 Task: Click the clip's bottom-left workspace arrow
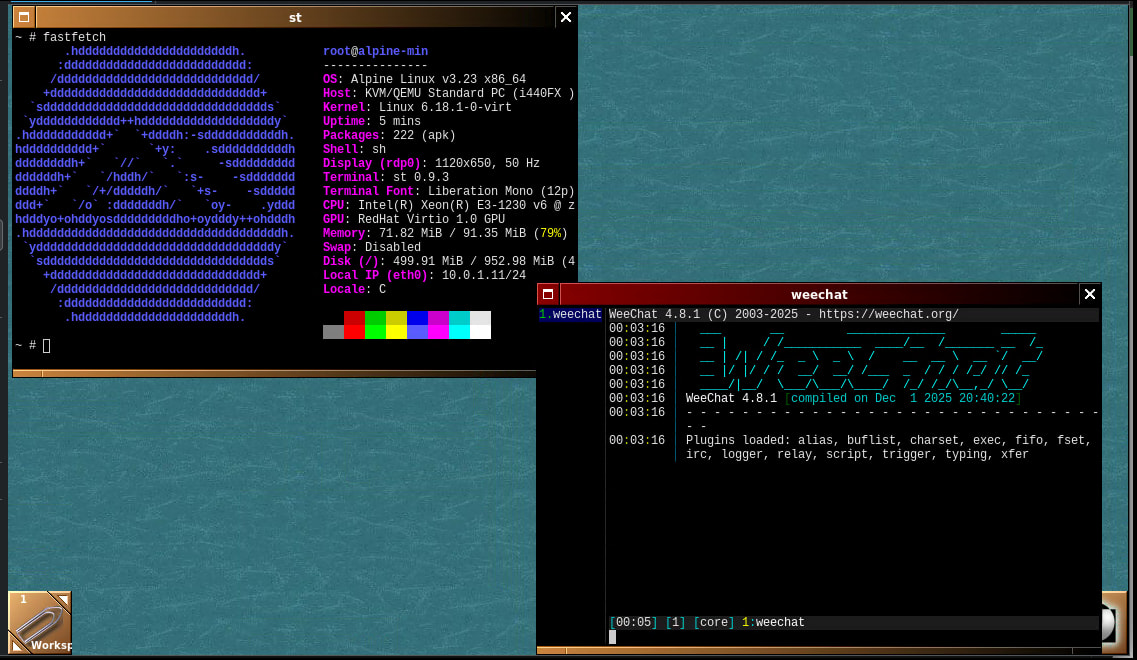[17, 645]
